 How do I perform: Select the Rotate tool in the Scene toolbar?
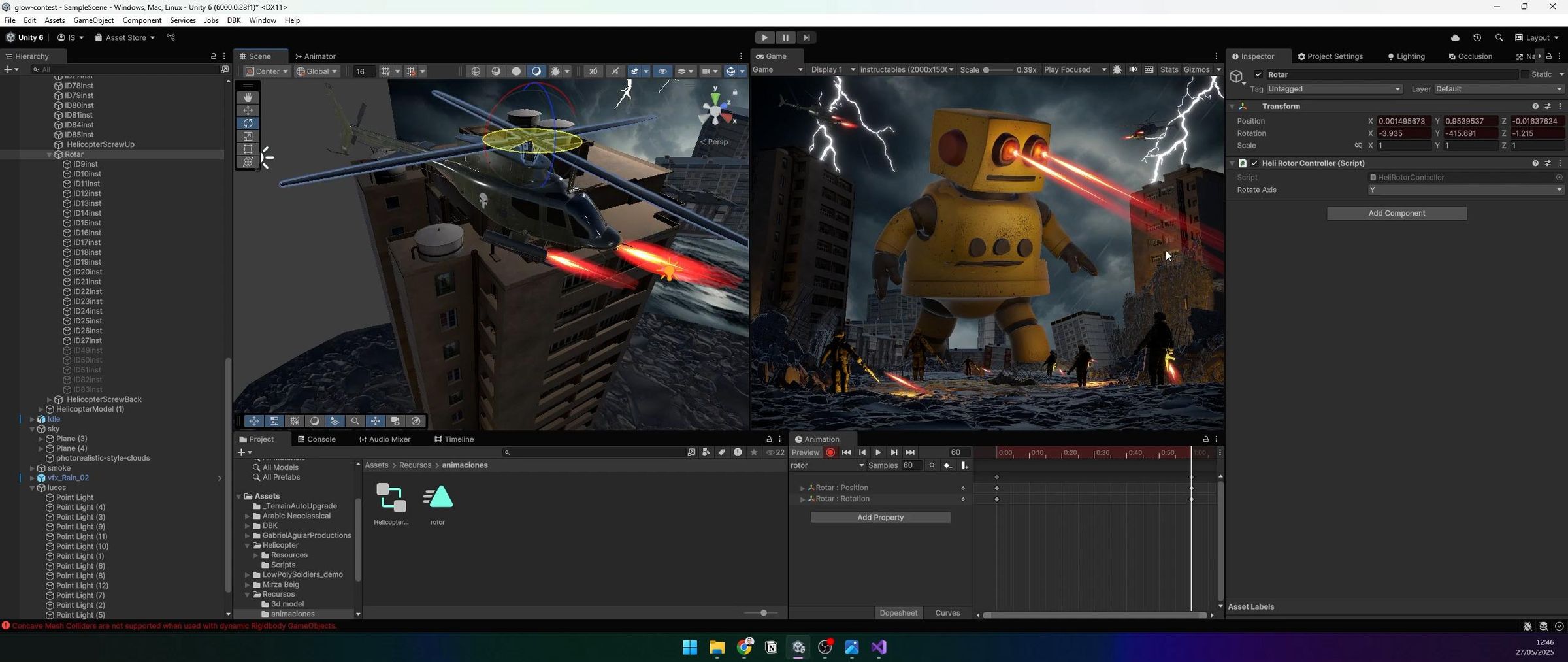pos(248,123)
